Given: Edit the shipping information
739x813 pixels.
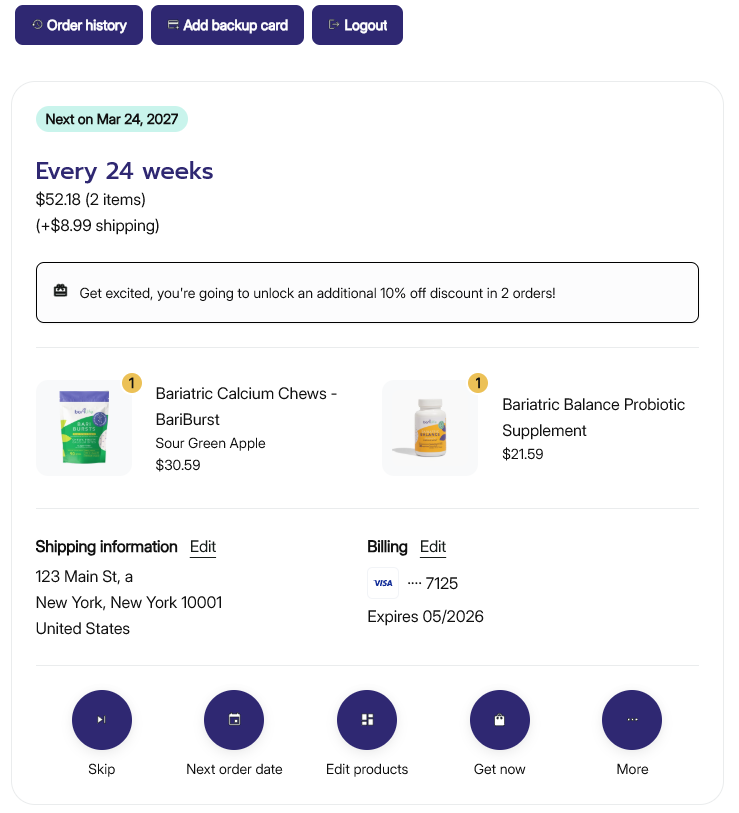Looking at the screenshot, I should [x=203, y=547].
